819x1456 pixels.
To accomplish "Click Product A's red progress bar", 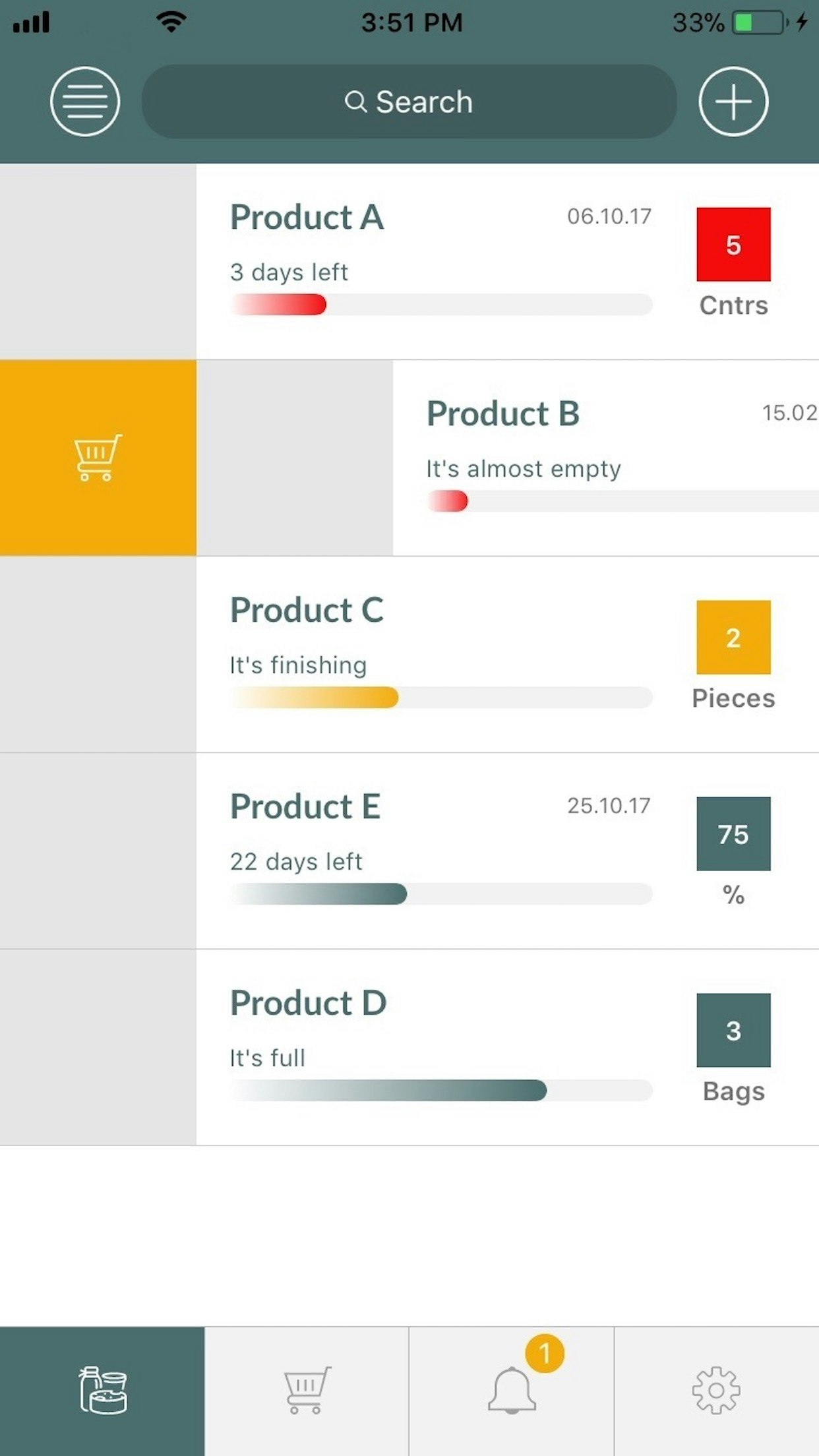I will click(x=440, y=305).
